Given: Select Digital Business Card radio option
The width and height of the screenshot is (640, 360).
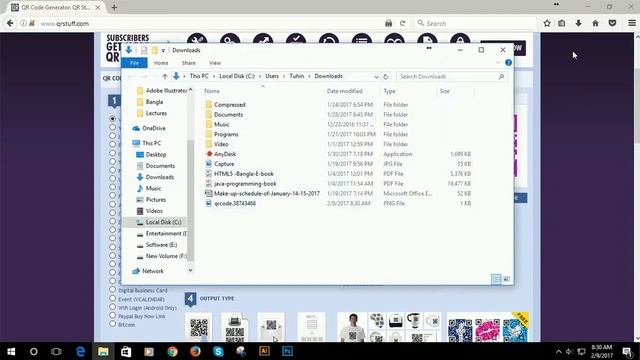Looking at the screenshot, I should pos(113,290).
